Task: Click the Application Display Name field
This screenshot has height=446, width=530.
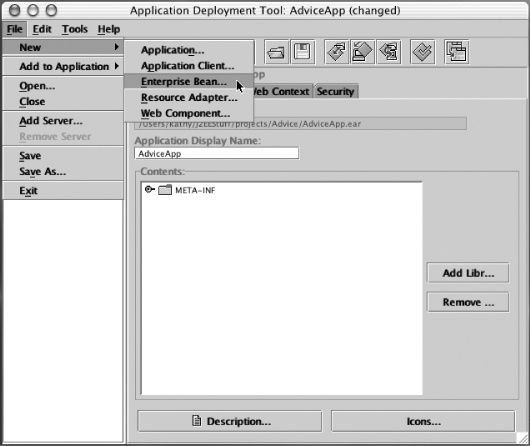Action: [216, 154]
